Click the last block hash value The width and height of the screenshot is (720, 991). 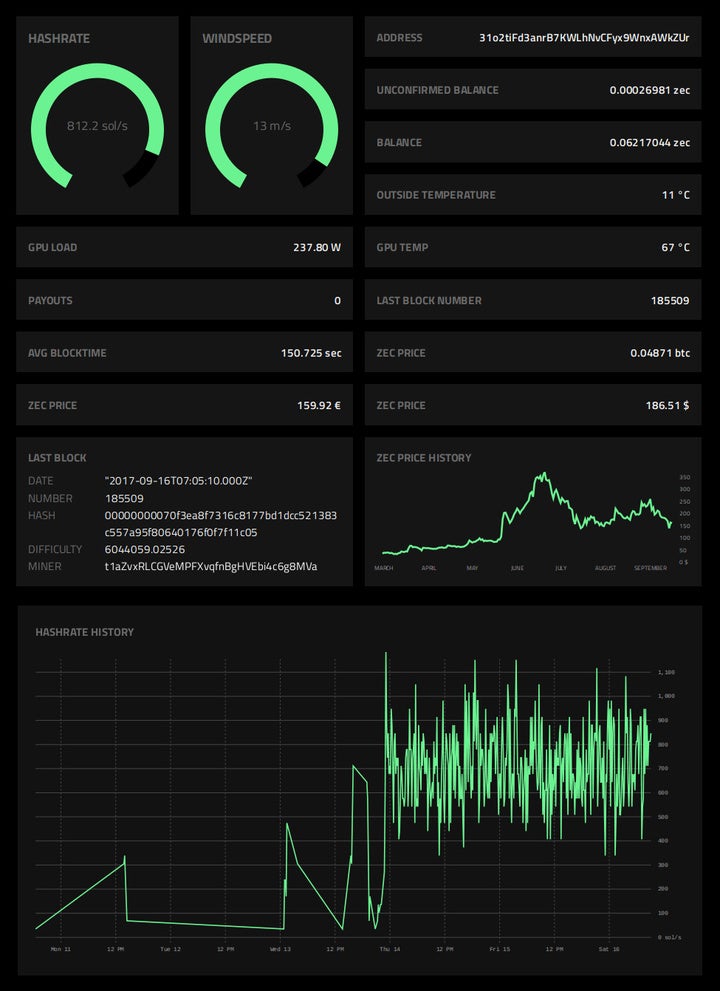(221, 524)
